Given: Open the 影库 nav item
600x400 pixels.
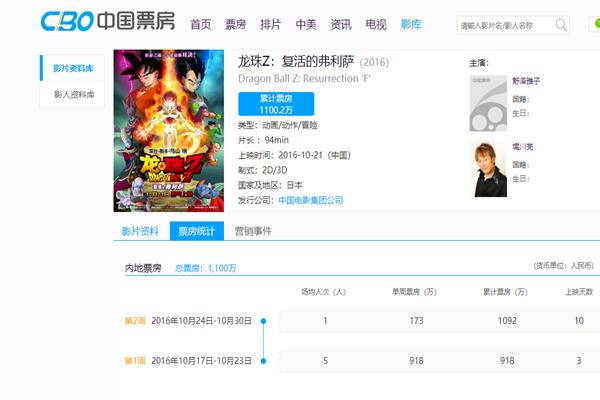Looking at the screenshot, I should tap(411, 24).
